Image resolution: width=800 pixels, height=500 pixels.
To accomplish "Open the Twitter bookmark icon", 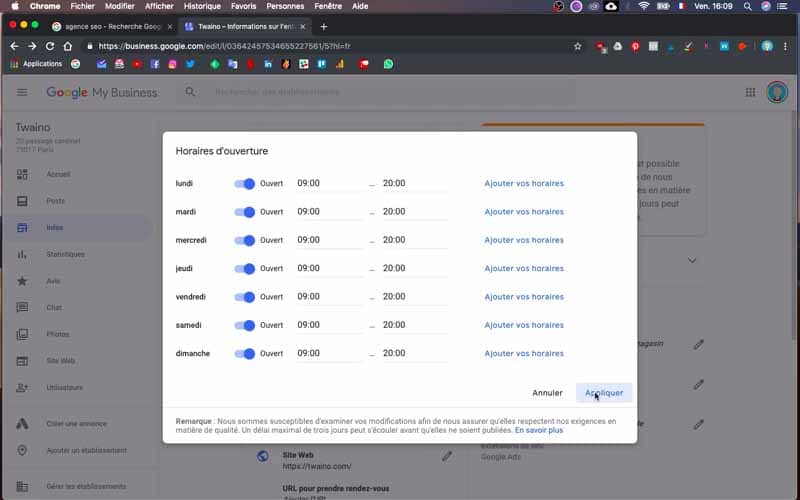I will click(x=190, y=64).
